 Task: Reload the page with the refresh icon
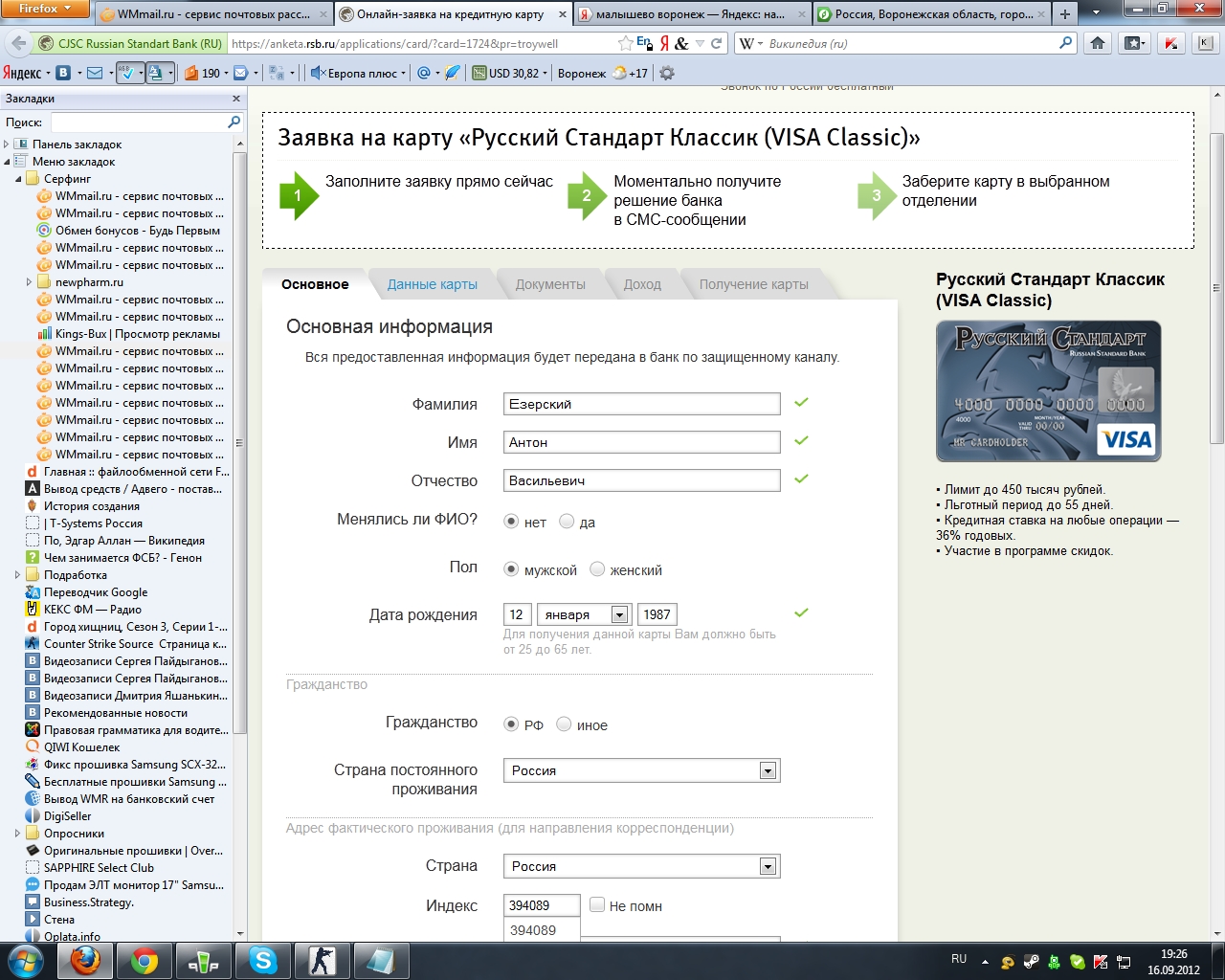pos(716,43)
